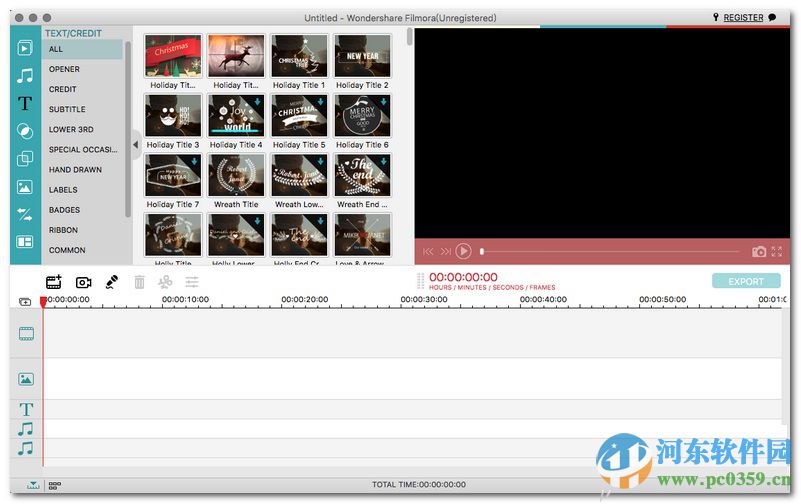
Task: Click the templates grid scrollbar
Action: 410,37
